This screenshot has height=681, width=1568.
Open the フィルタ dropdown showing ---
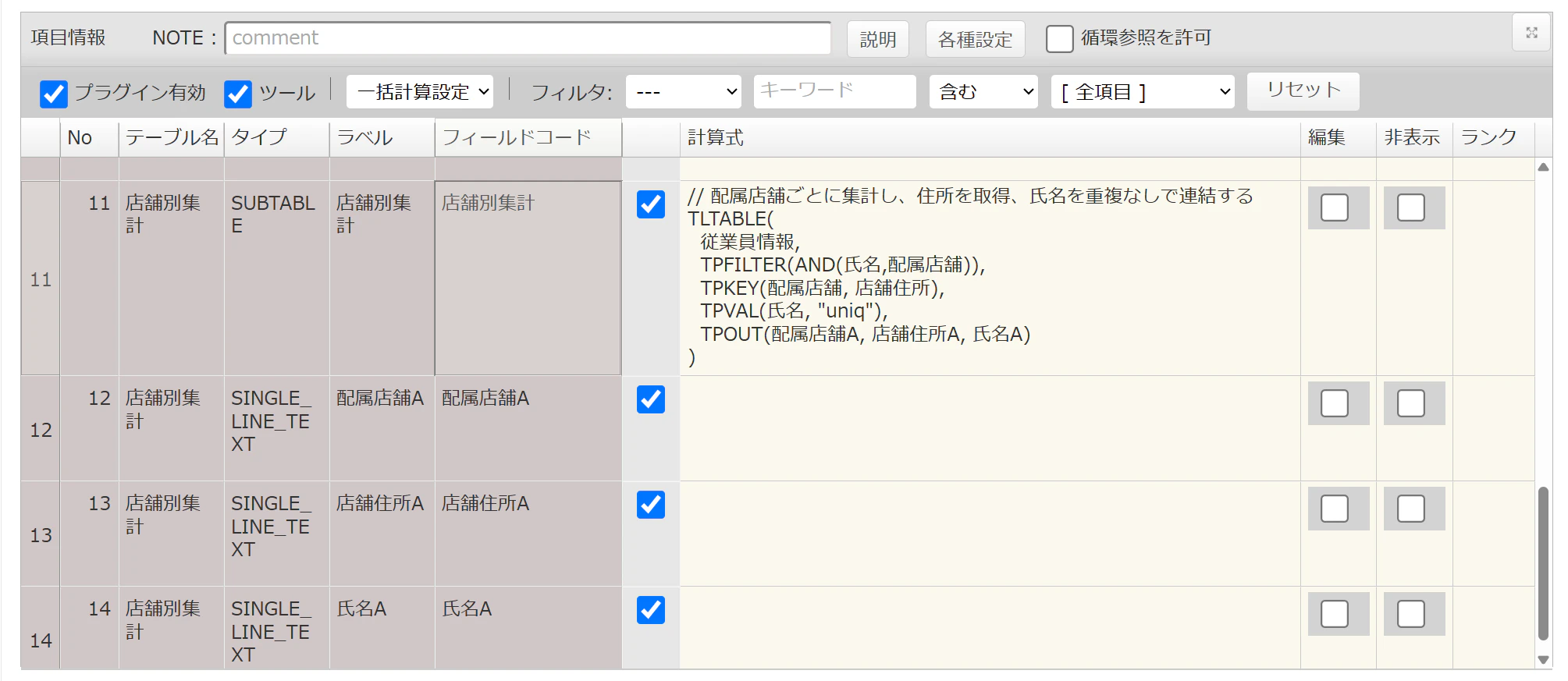[684, 92]
